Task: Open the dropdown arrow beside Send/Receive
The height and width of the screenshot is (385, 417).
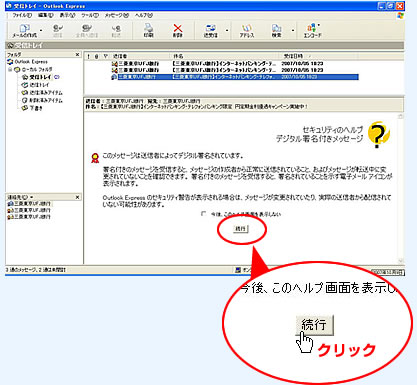Action: (227, 30)
